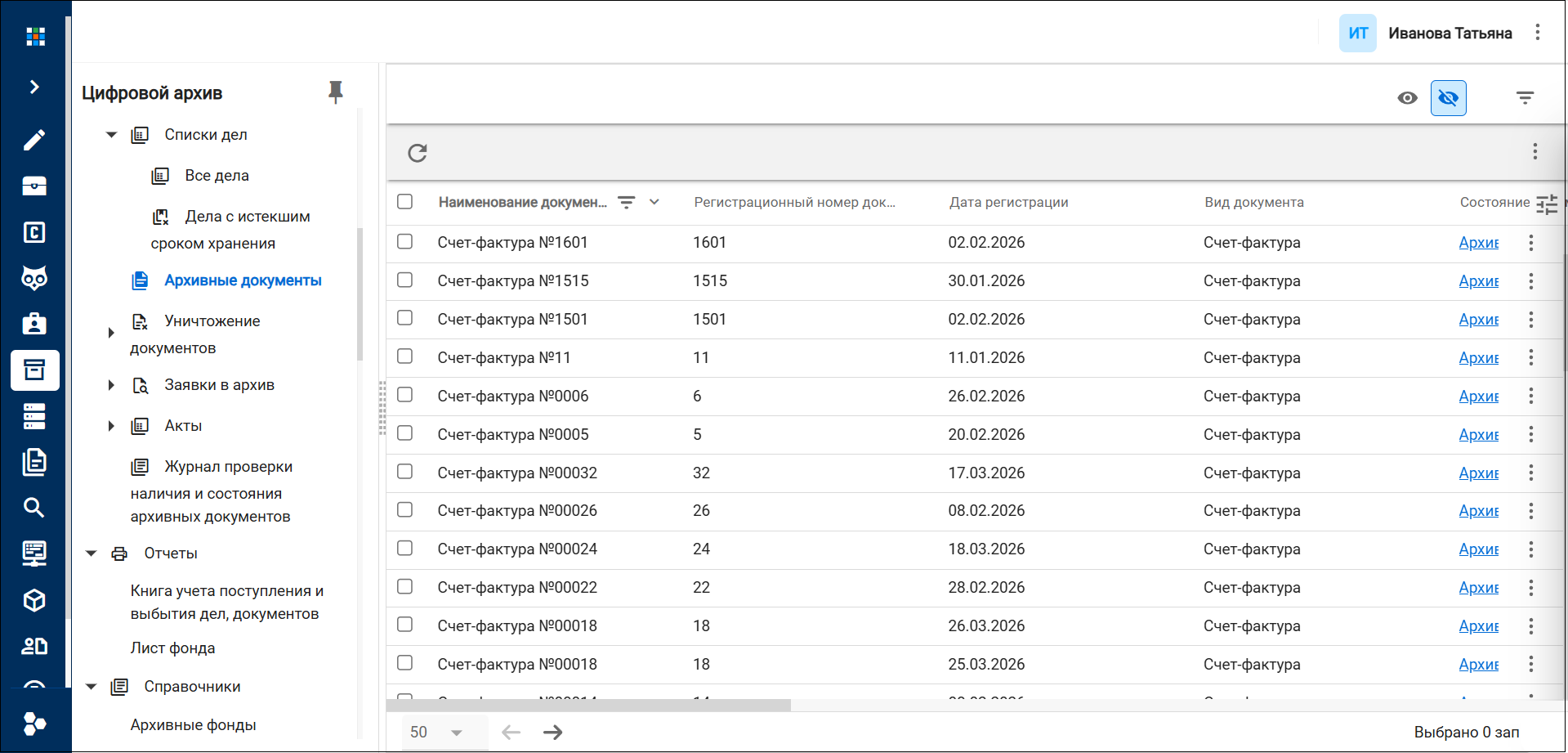The image size is (1568, 753).
Task: Go to the next page arrow
Action: tap(553, 733)
